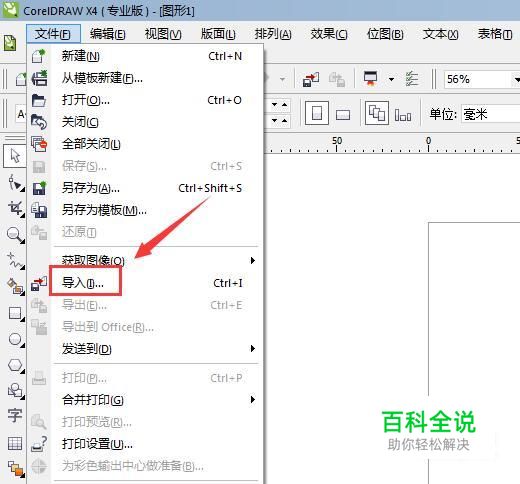This screenshot has width=520, height=484.
Task: Select the interactive Blend tool
Action: tap(16, 468)
